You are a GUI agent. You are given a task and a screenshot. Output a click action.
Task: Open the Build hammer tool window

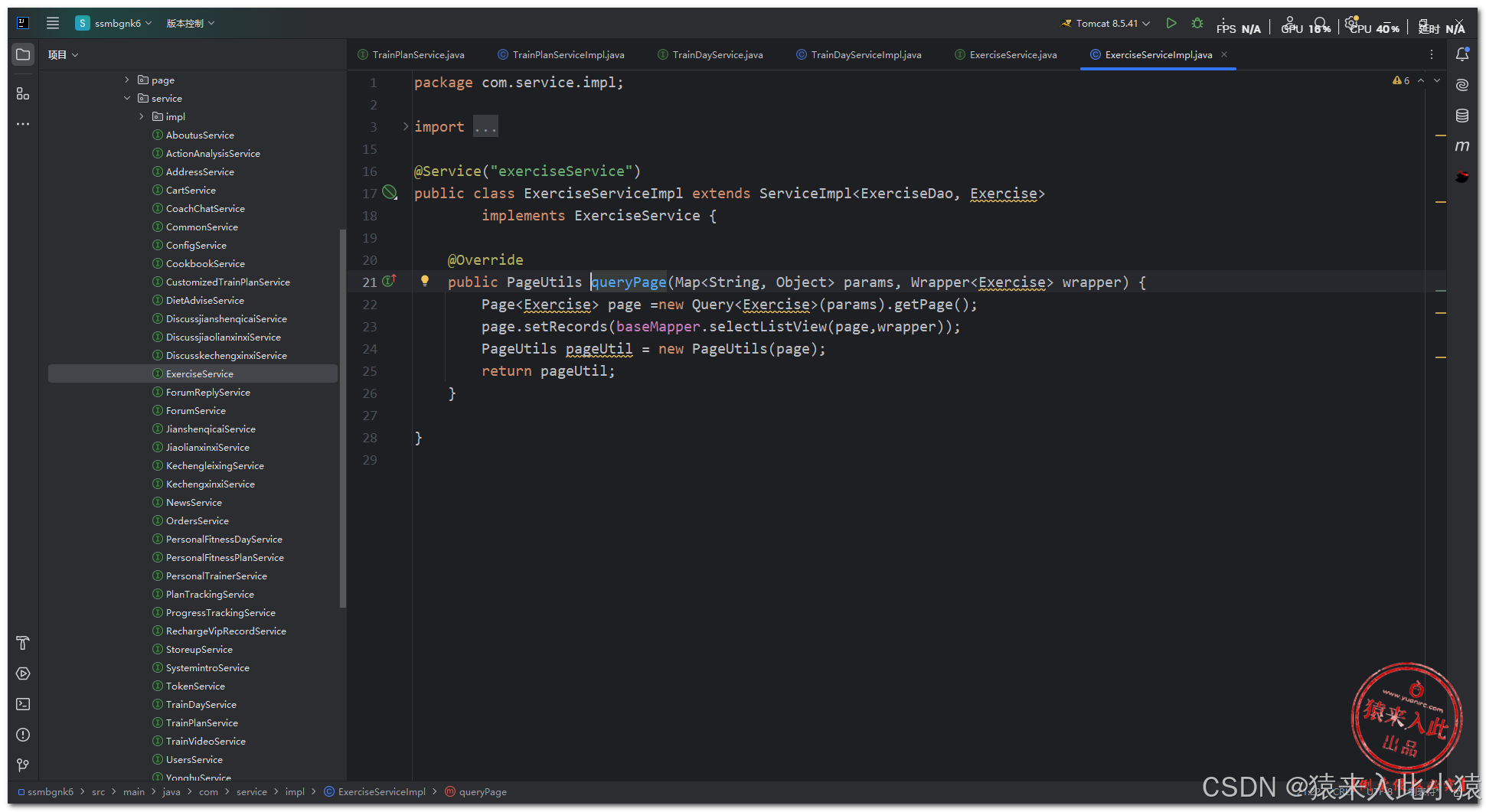click(23, 643)
